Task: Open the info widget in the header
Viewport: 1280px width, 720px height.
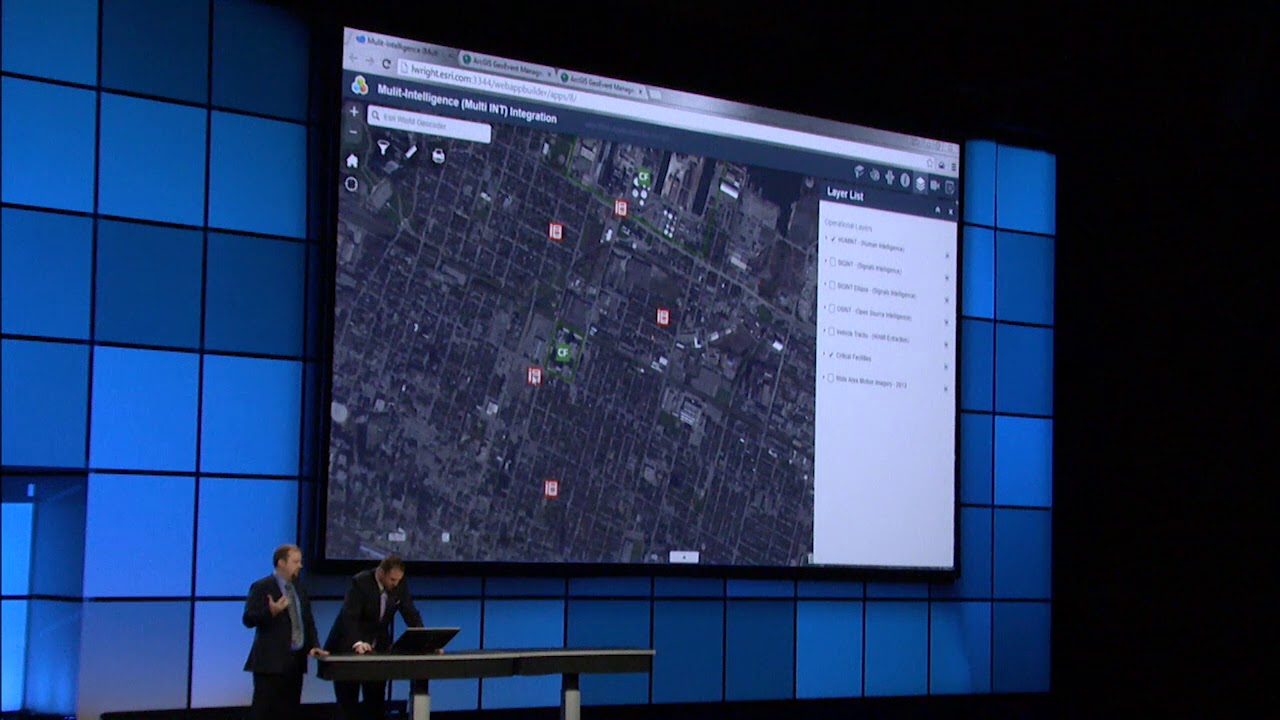Action: tap(905, 181)
